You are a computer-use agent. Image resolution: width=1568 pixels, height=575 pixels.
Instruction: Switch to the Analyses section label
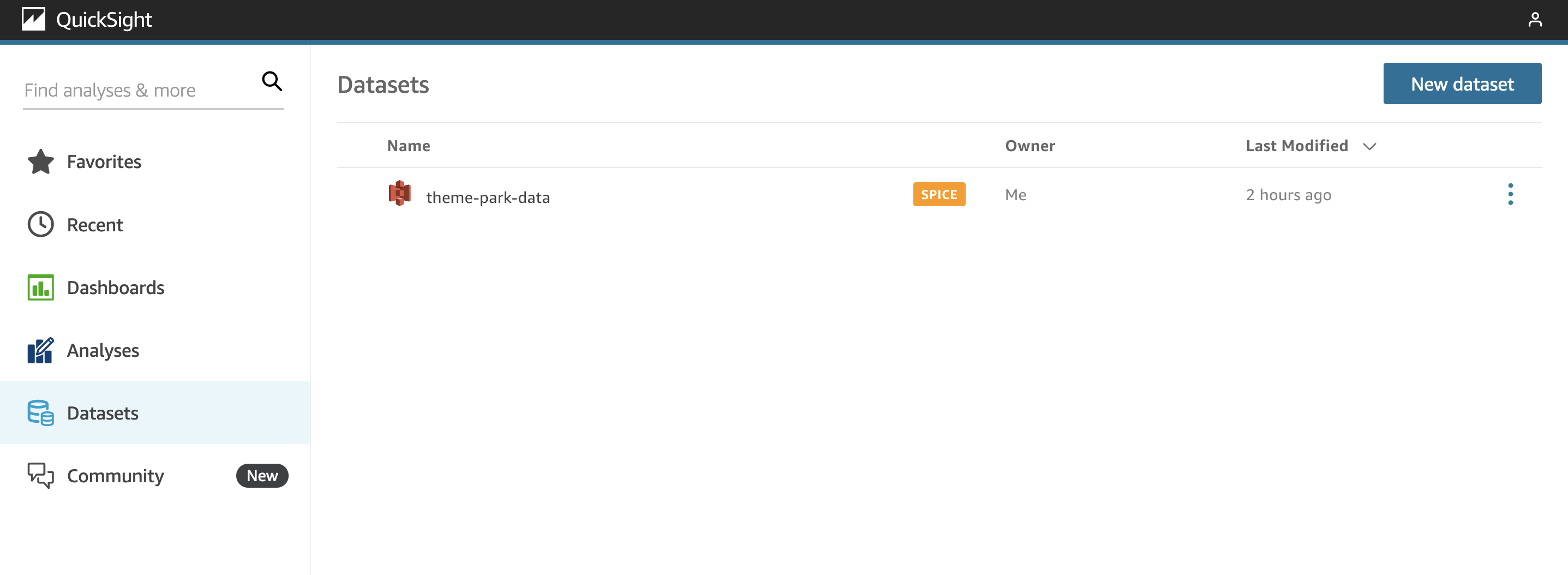(x=103, y=350)
